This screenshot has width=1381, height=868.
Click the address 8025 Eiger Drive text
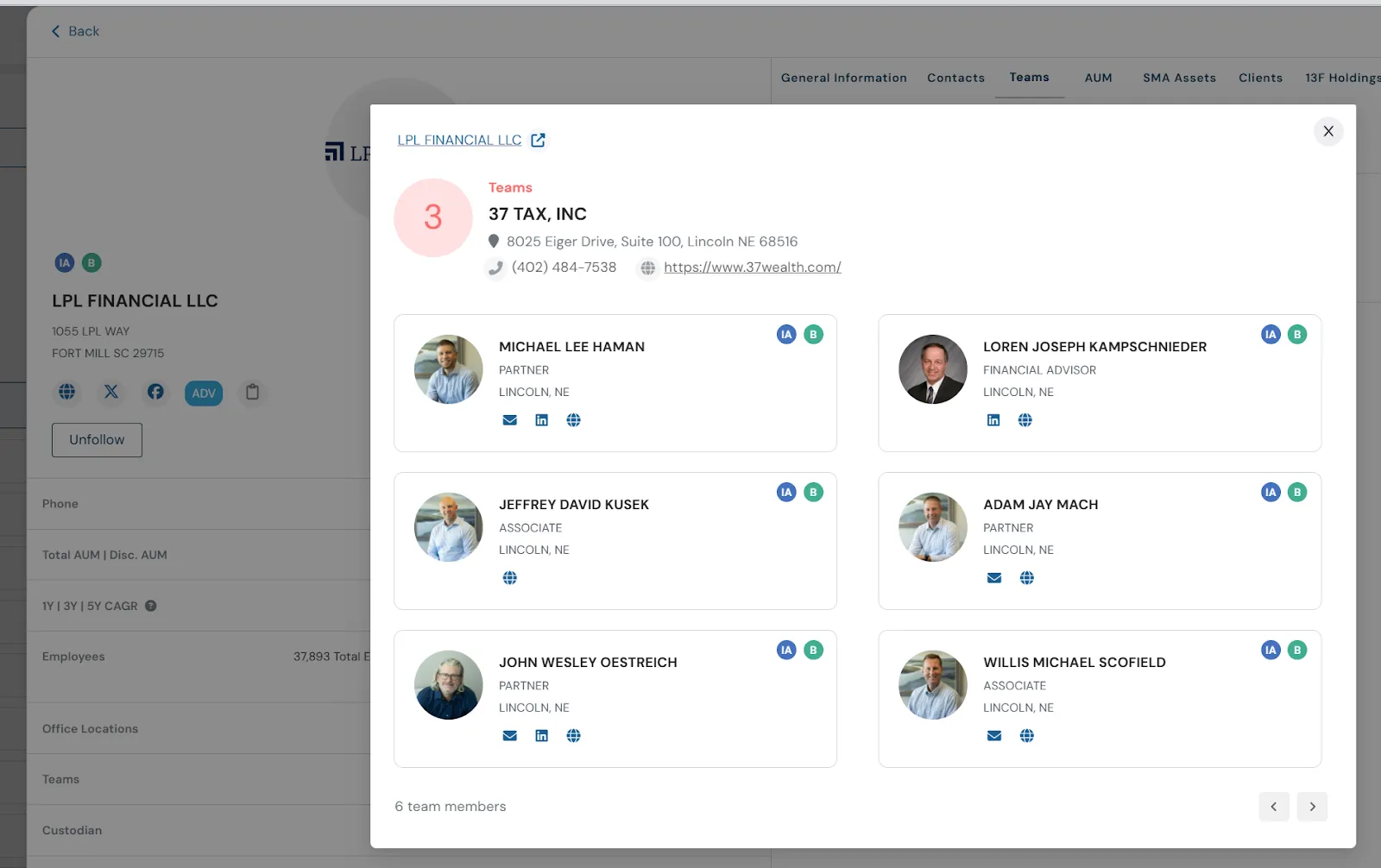(x=653, y=242)
